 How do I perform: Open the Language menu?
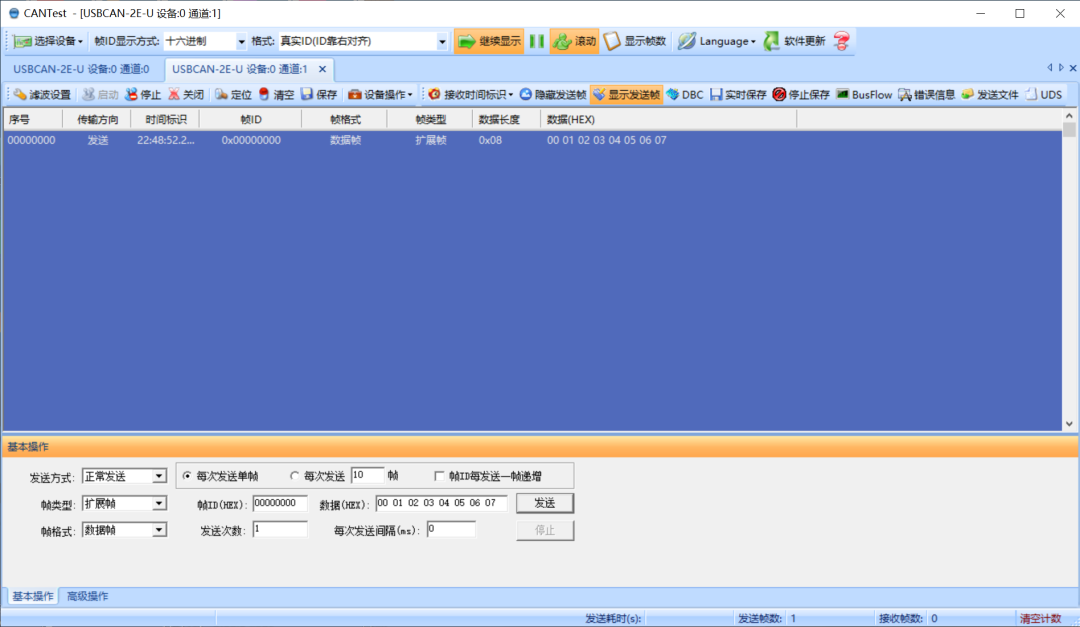point(716,41)
